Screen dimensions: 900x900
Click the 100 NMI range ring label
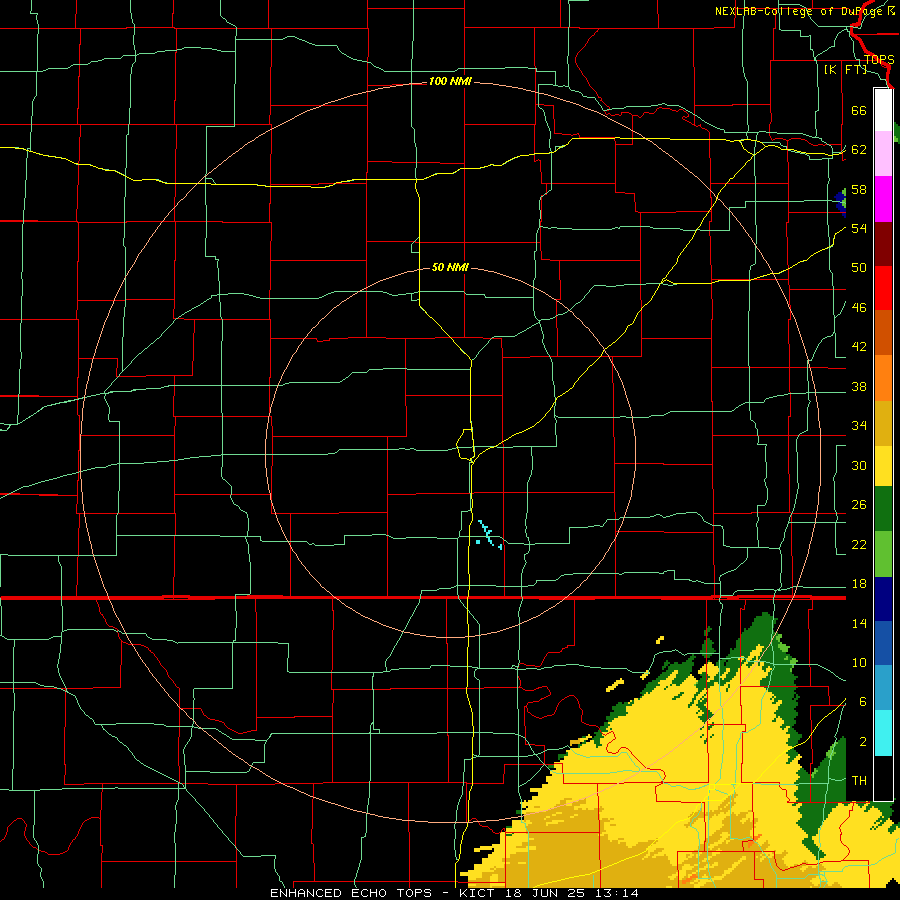(x=450, y=82)
